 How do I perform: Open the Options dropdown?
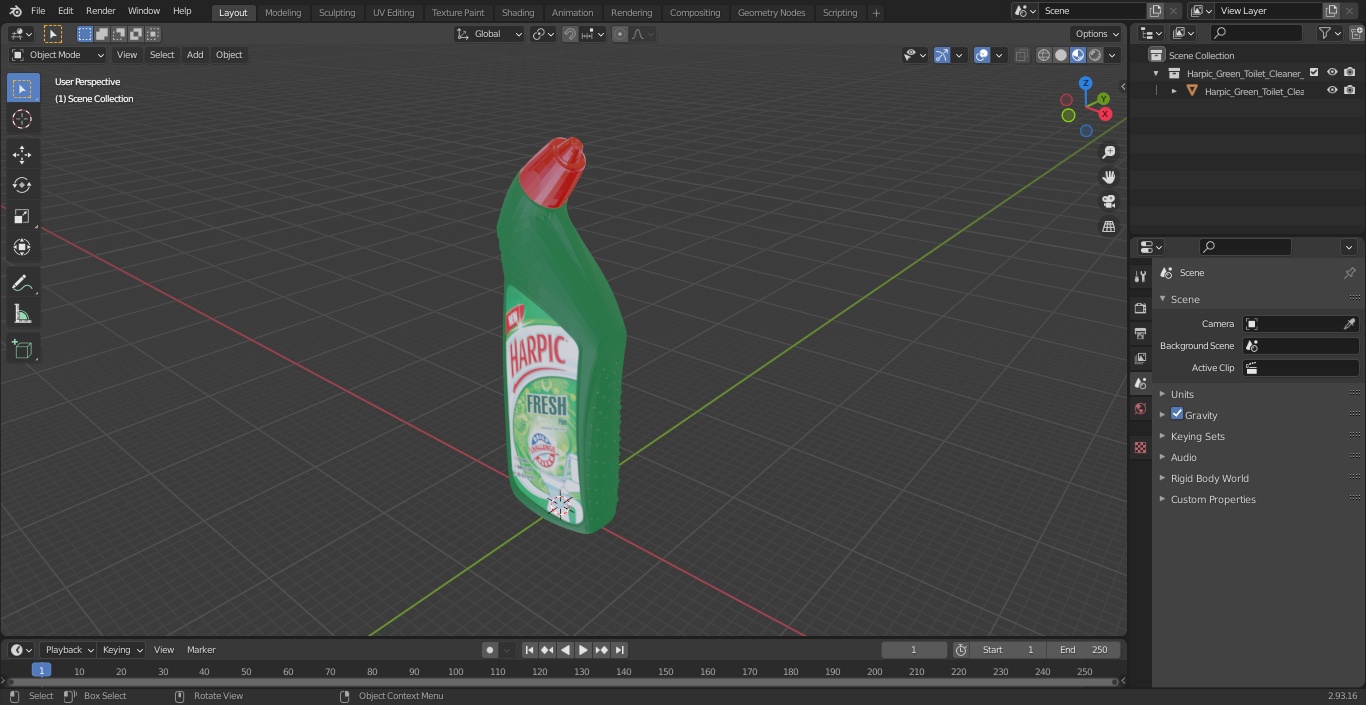click(1097, 34)
